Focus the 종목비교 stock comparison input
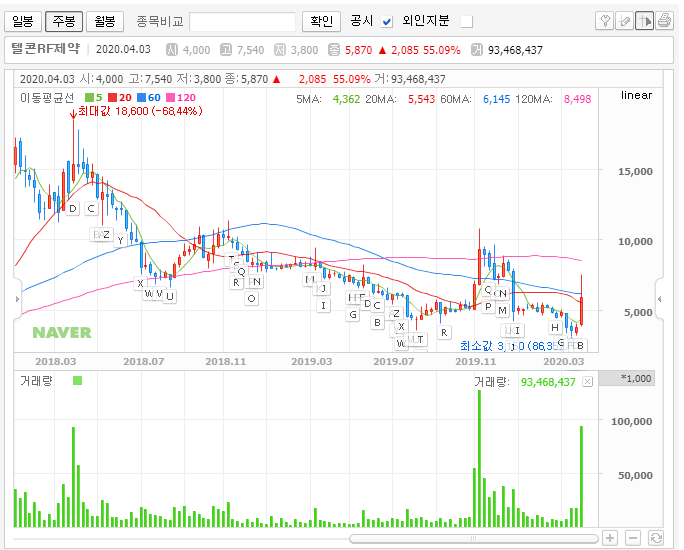Viewport: 684px width, 550px height. click(243, 21)
